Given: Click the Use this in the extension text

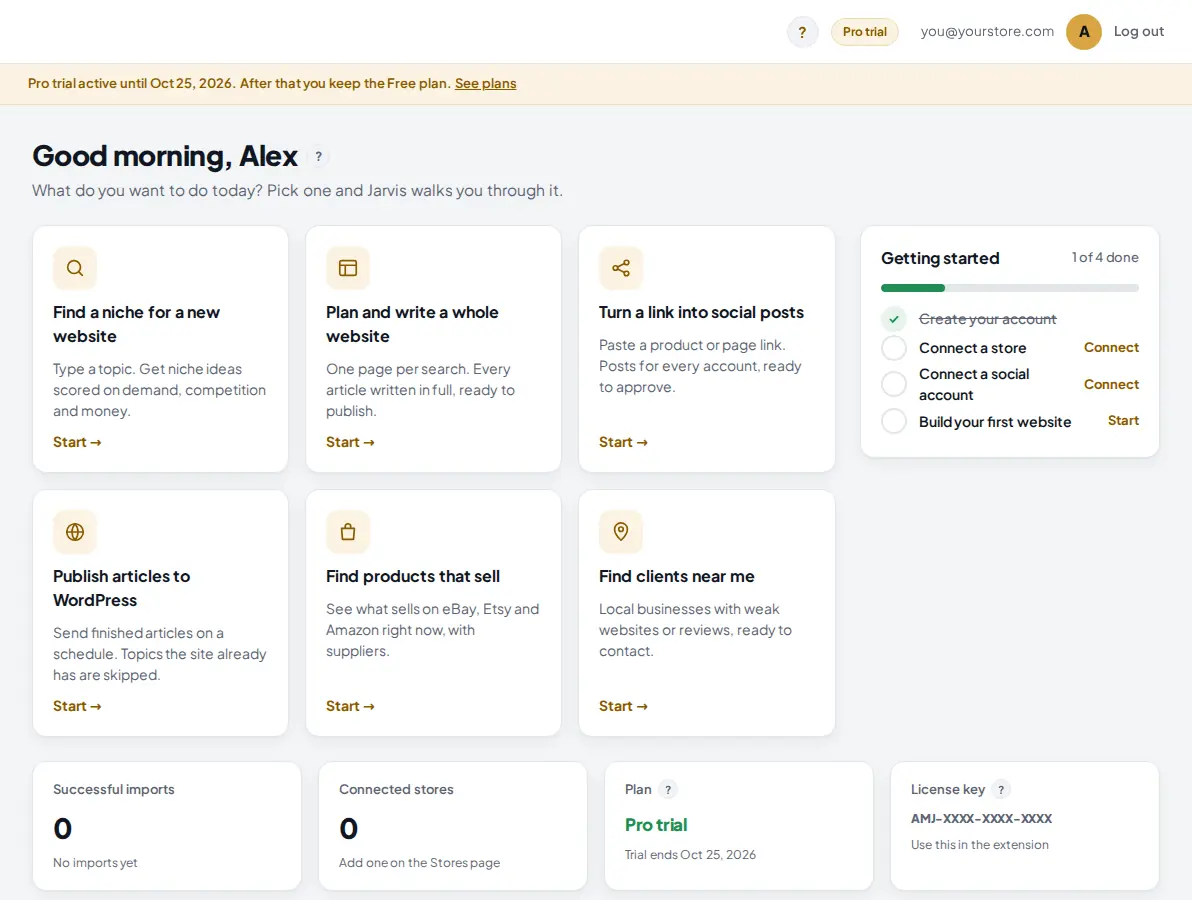Looking at the screenshot, I should coord(979,845).
